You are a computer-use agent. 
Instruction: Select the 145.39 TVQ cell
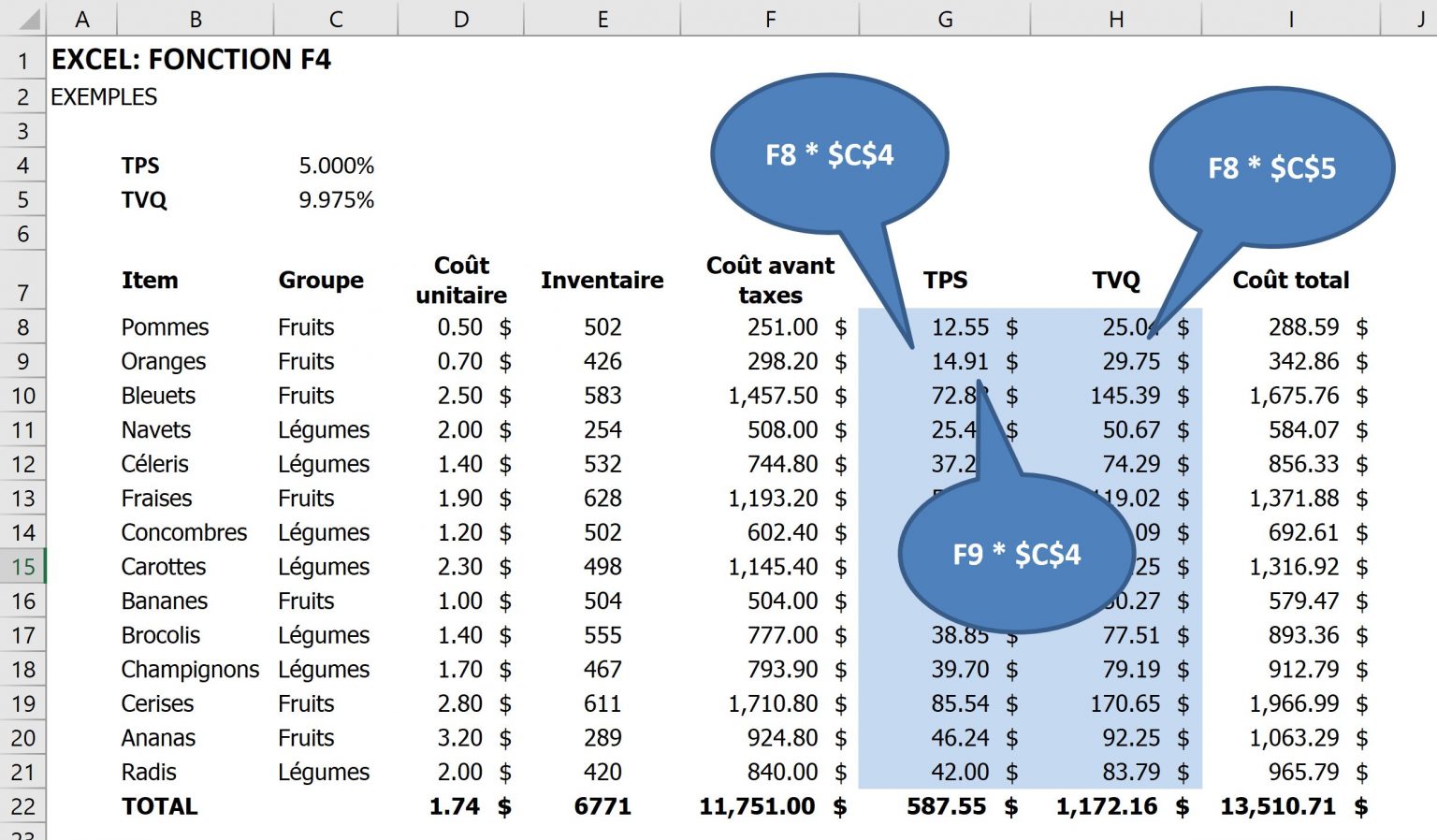[1116, 396]
